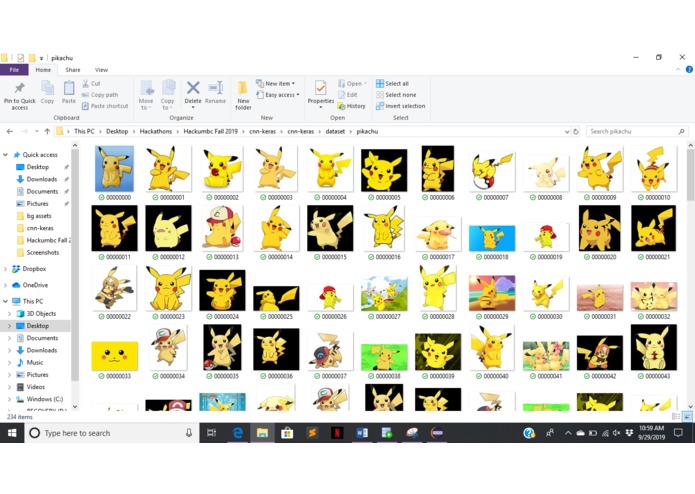695x494 pixels.
Task: Switch to the View ribbon tab
Action: 101,70
